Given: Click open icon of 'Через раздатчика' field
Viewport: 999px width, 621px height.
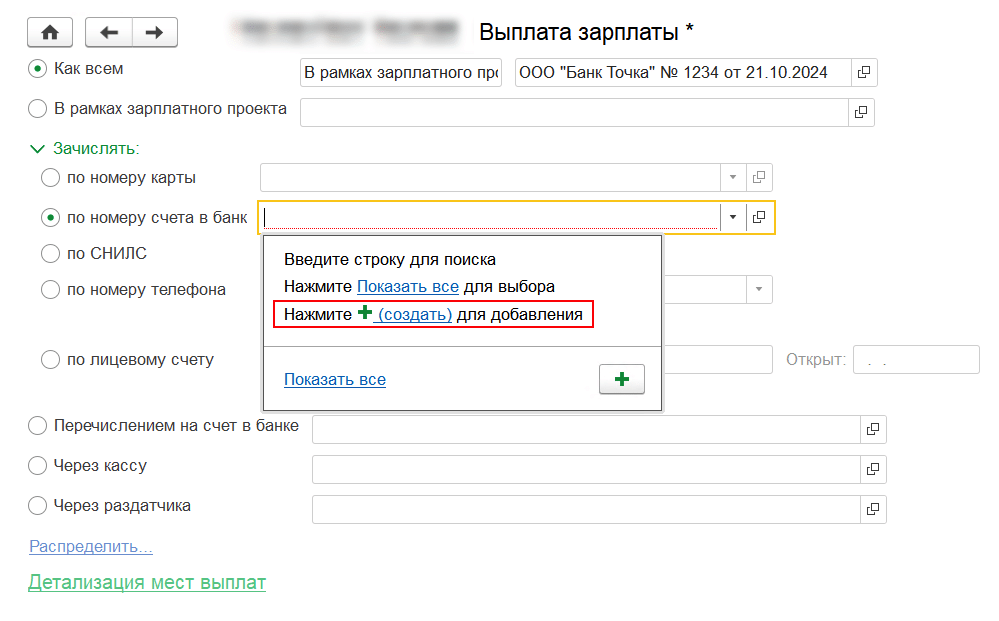Looking at the screenshot, I should (x=873, y=509).
